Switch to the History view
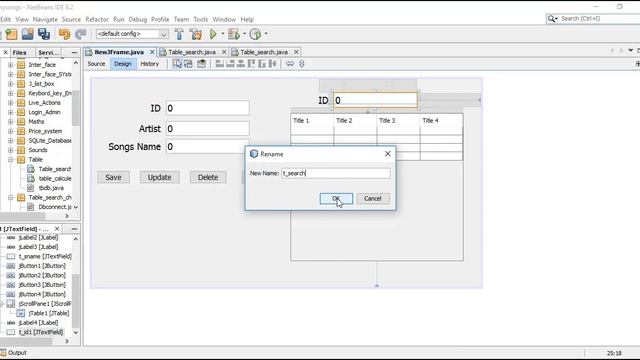The image size is (640, 360). (150, 64)
